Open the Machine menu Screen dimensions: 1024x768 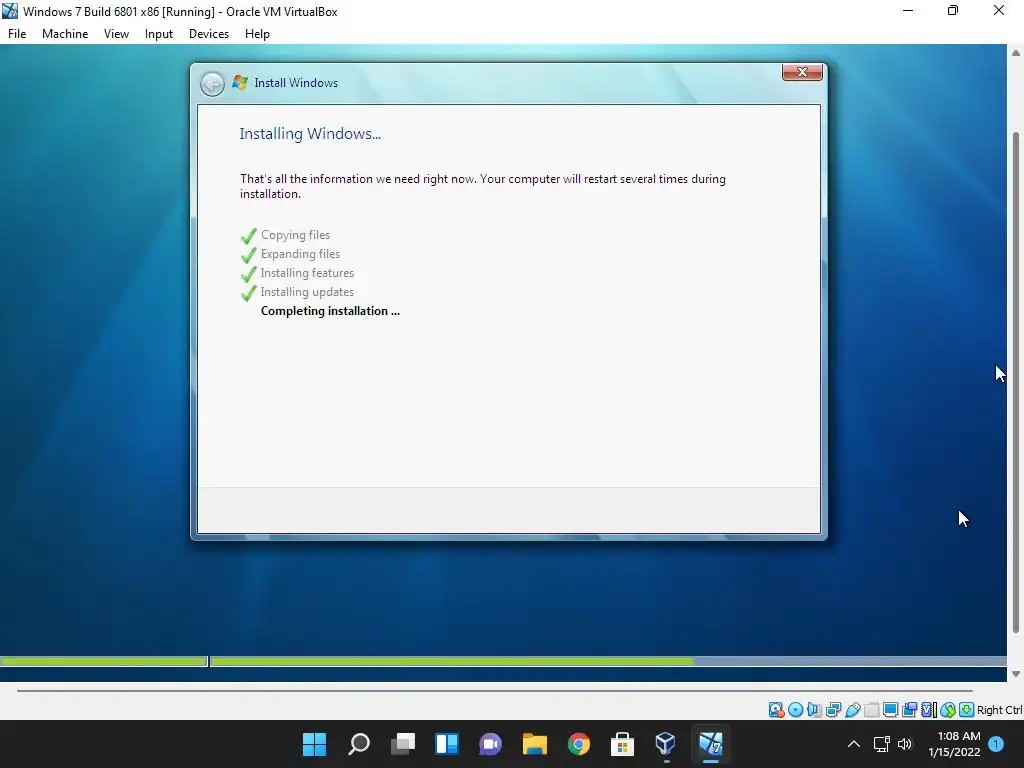click(x=65, y=34)
